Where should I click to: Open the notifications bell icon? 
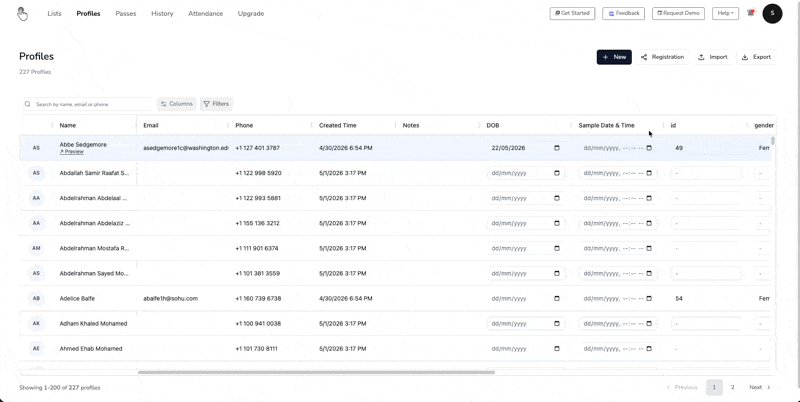tap(751, 13)
